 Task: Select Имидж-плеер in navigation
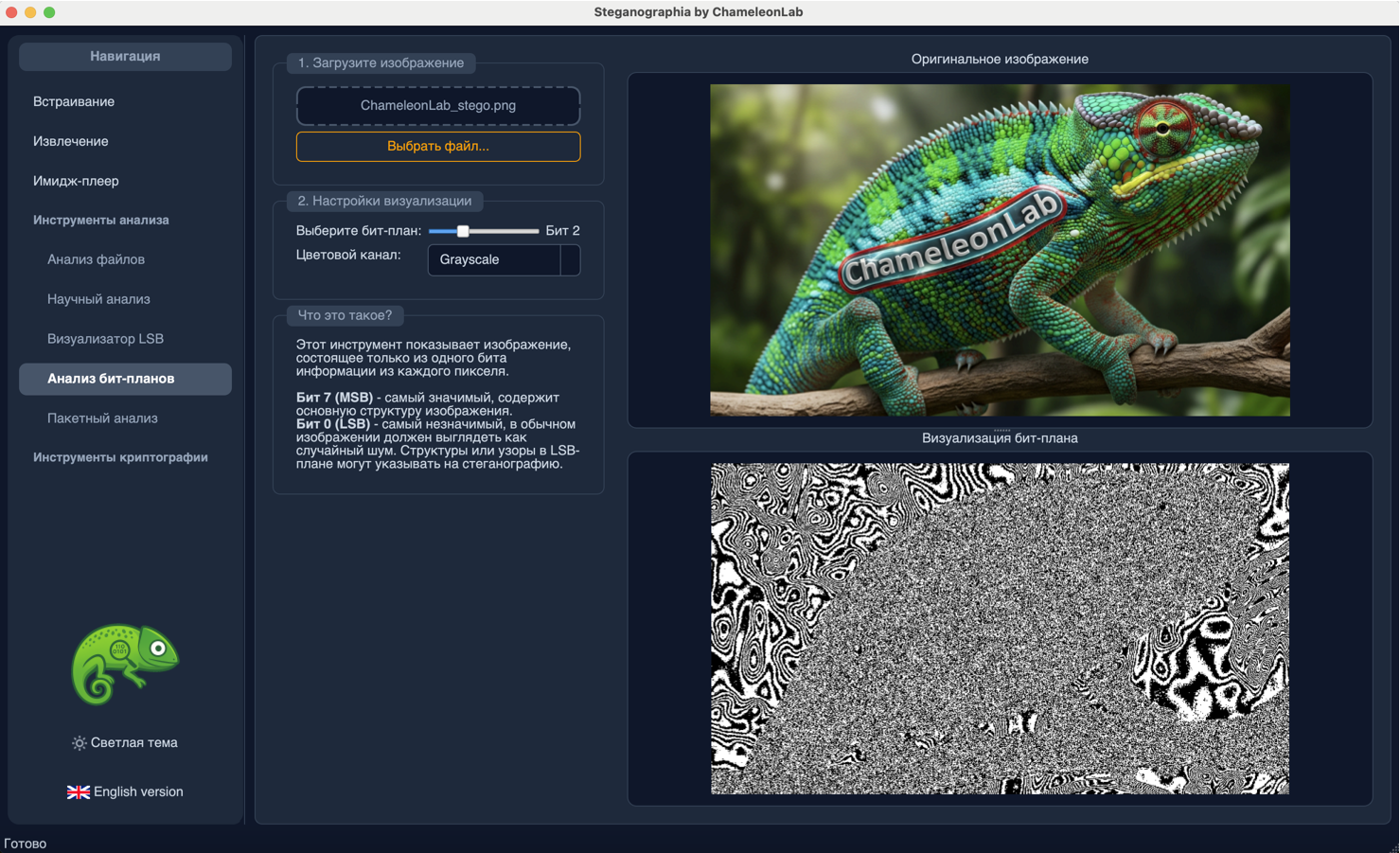(x=77, y=181)
